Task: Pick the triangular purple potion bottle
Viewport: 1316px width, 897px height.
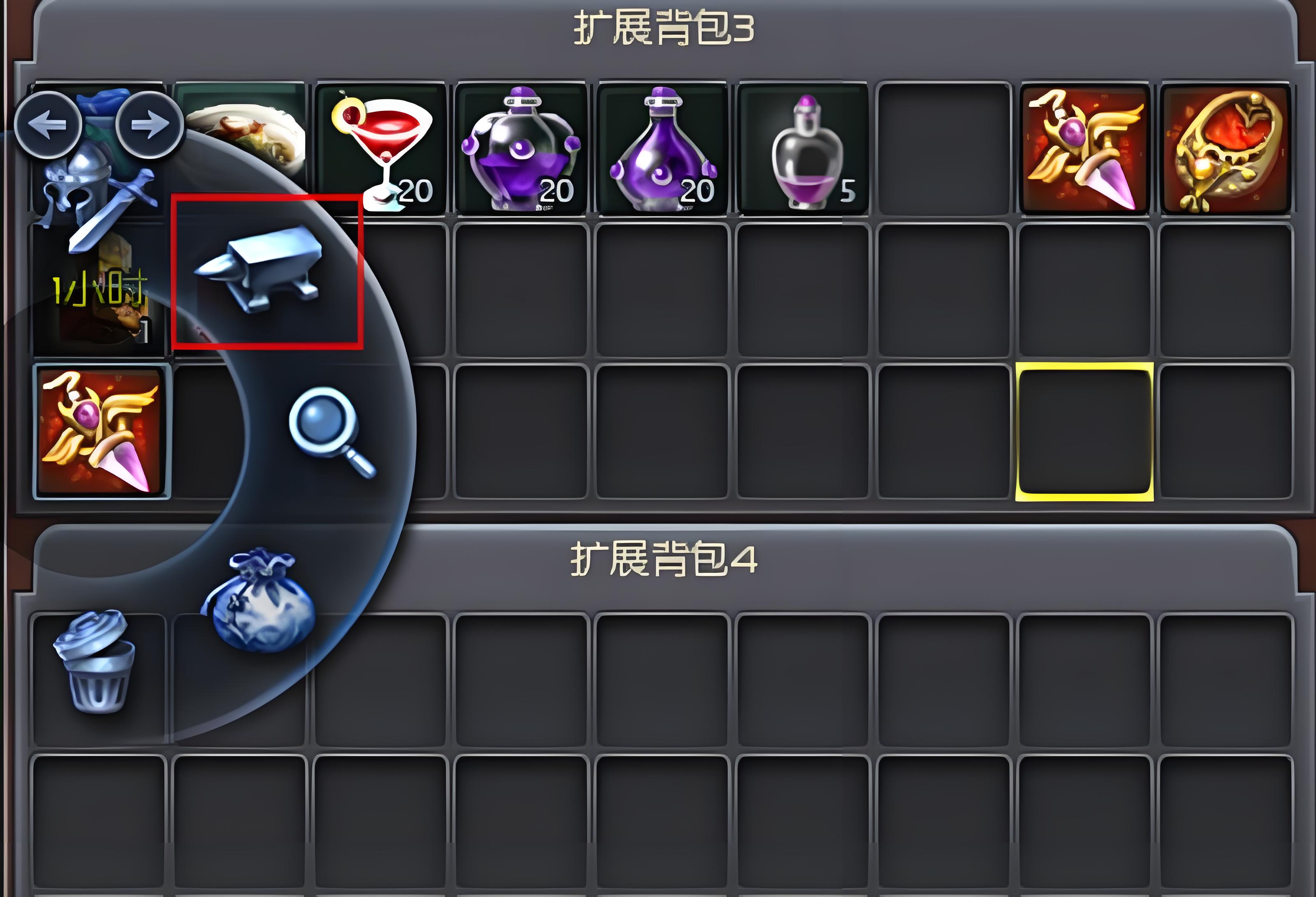Action: coord(662,149)
